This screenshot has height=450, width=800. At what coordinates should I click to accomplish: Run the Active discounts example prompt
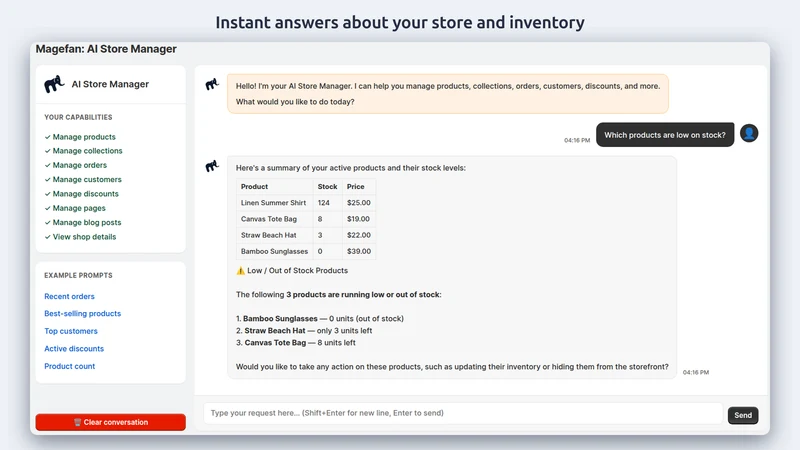click(74, 349)
